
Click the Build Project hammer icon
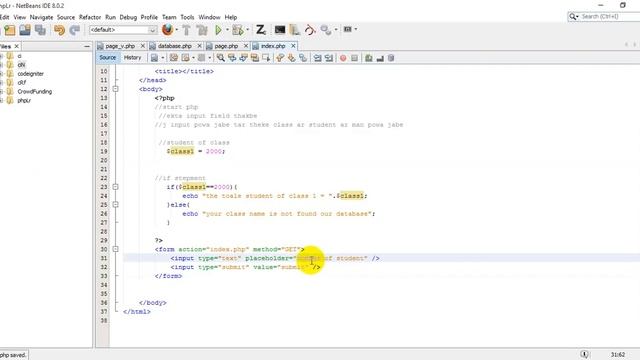(x=186, y=30)
